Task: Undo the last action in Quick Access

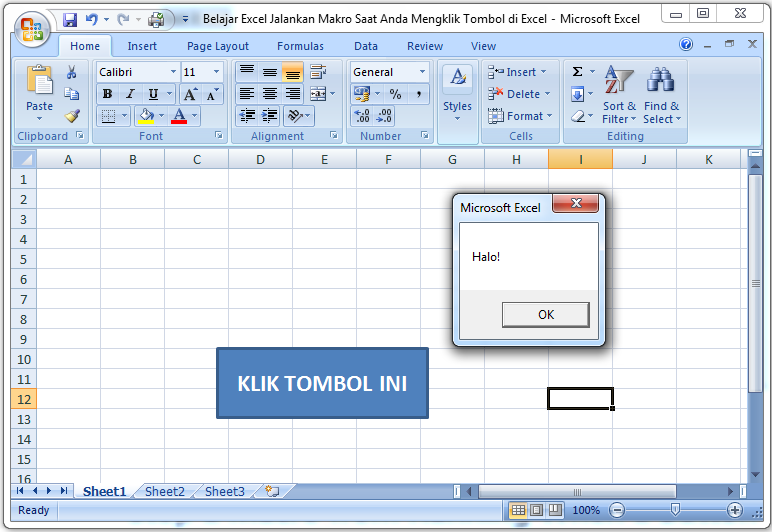Action: pyautogui.click(x=92, y=20)
